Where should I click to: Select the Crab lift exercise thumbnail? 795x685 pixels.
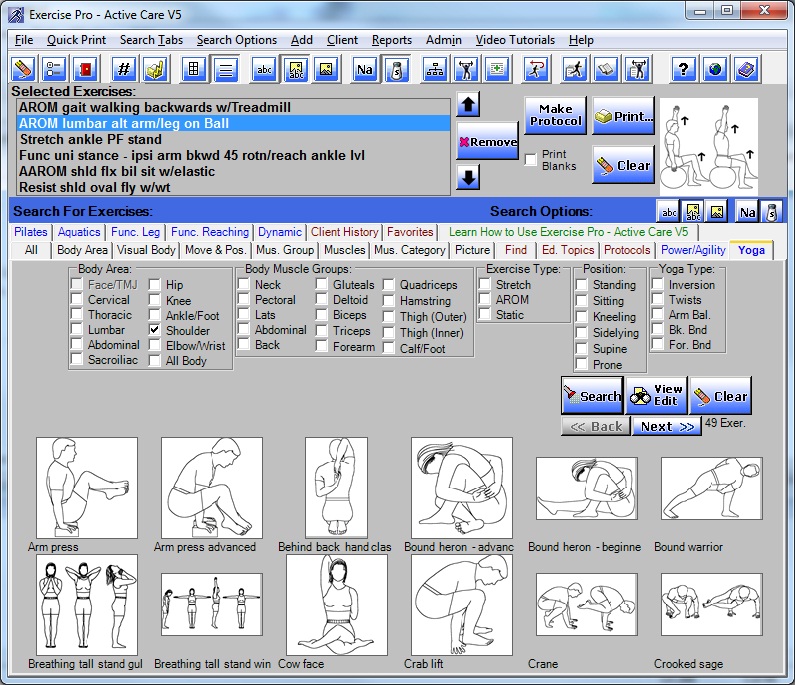(x=462, y=604)
